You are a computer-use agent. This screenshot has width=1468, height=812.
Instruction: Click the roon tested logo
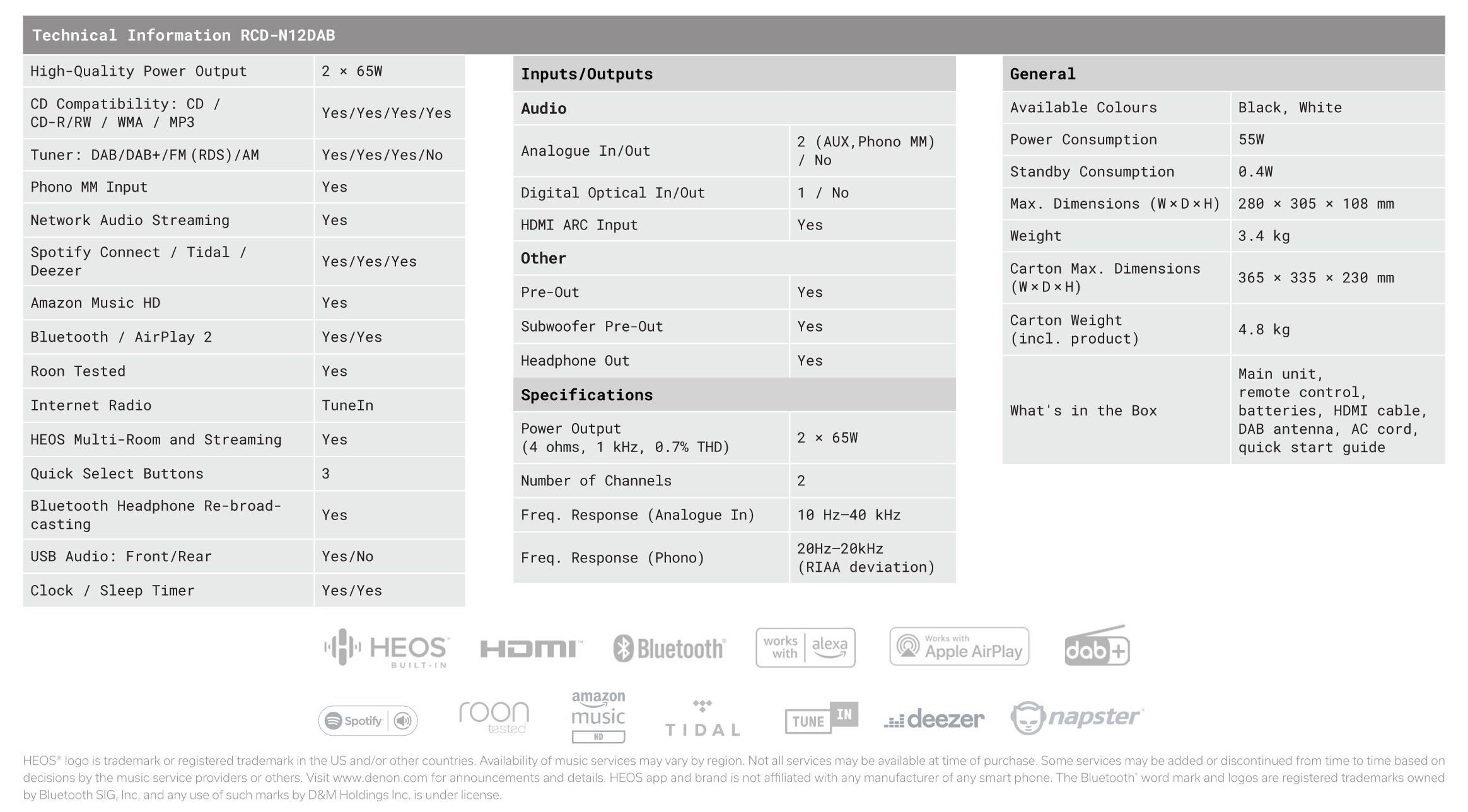[x=494, y=717]
